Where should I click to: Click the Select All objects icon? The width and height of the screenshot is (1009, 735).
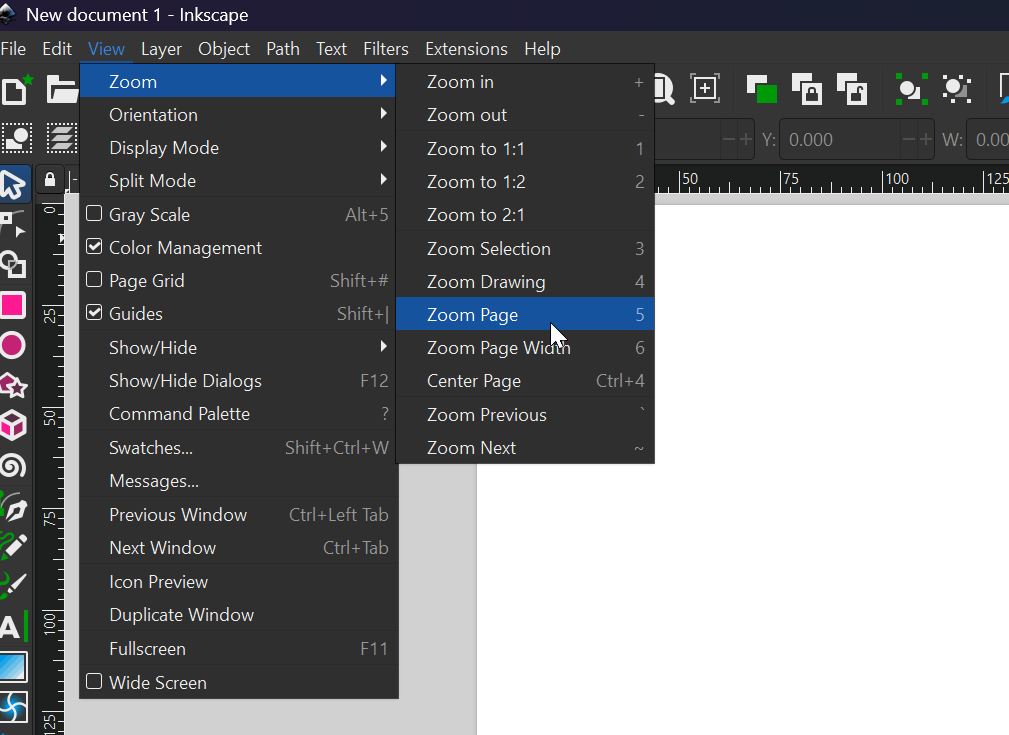point(17,138)
